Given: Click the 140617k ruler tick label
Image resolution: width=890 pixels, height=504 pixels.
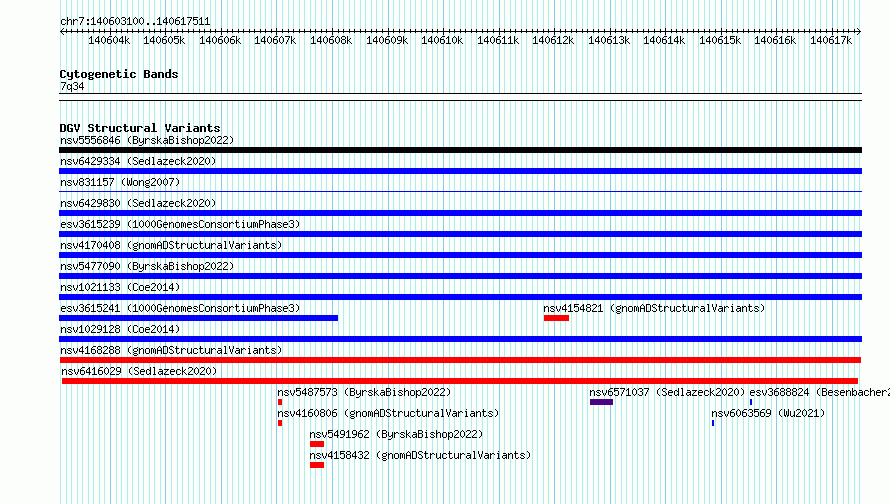Looking at the screenshot, I should 831,40.
